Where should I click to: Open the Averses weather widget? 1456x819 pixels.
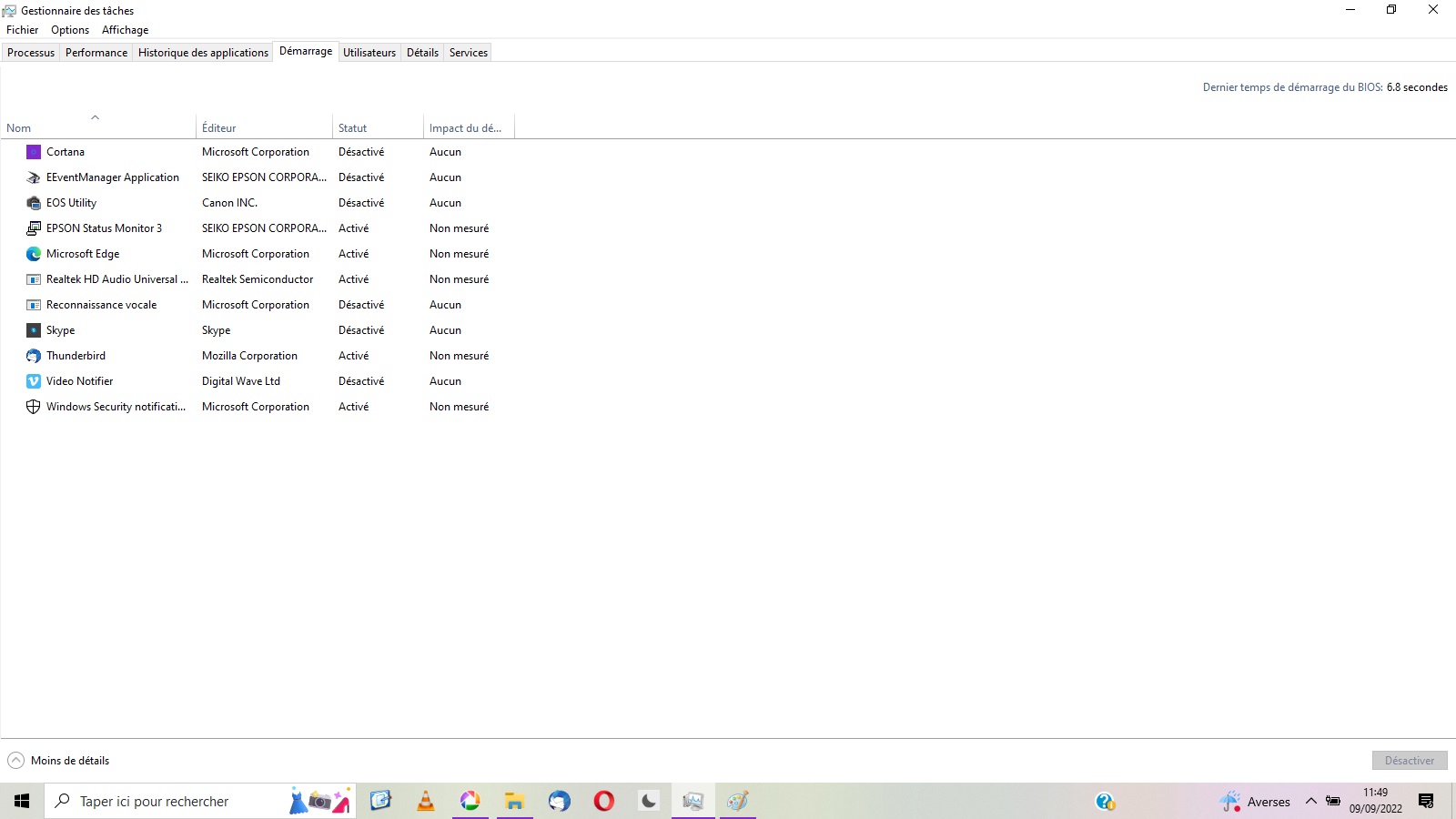(1256, 802)
